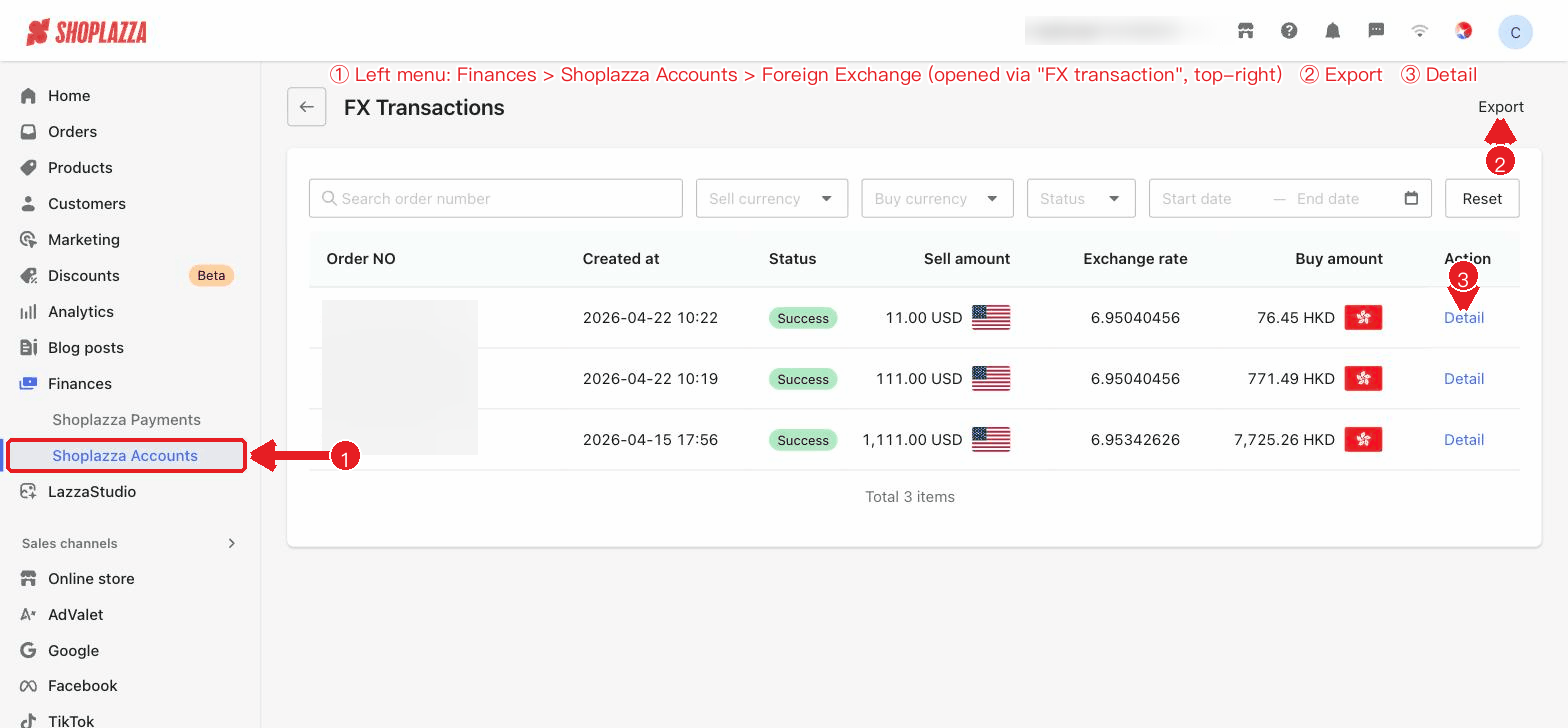Click the Order NO column header
Image resolution: width=1568 pixels, height=728 pixels.
pos(361,259)
